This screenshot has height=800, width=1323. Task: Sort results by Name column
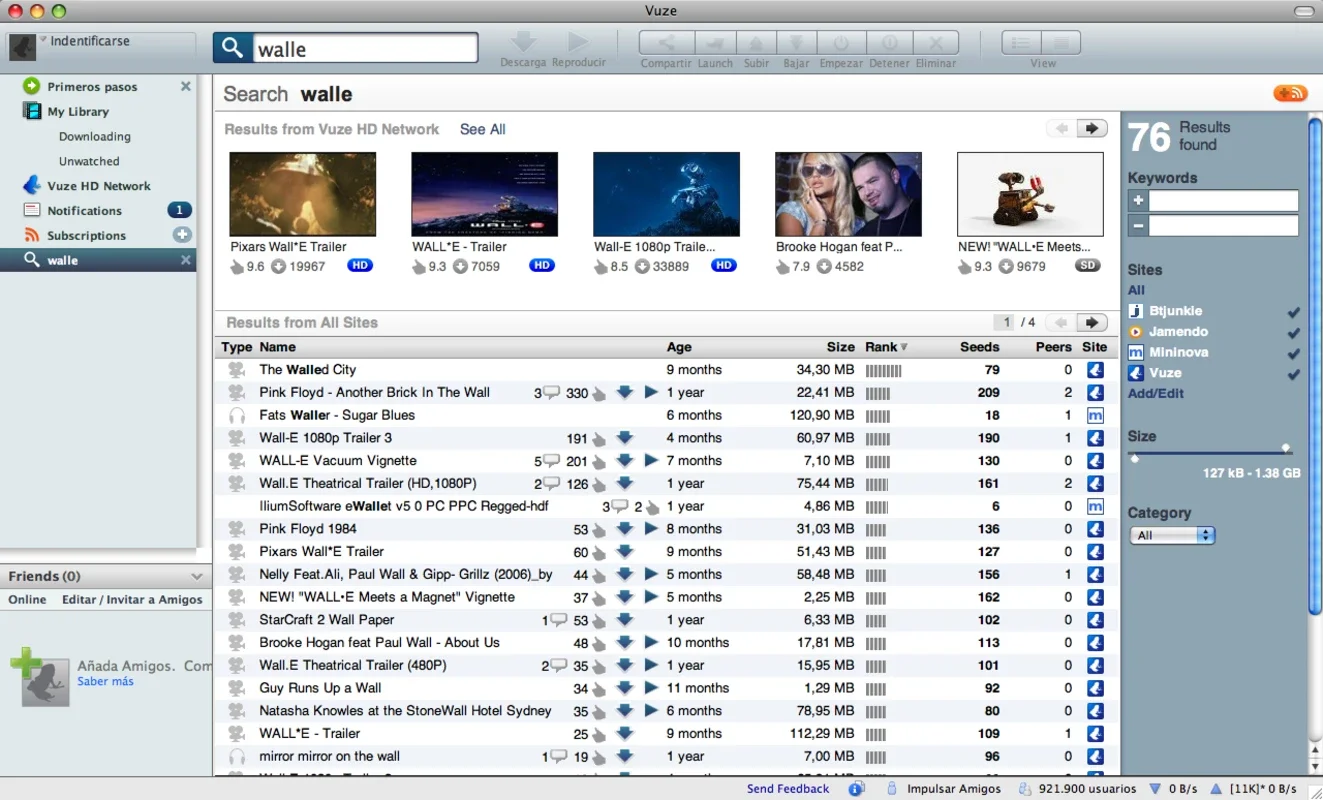(x=277, y=347)
